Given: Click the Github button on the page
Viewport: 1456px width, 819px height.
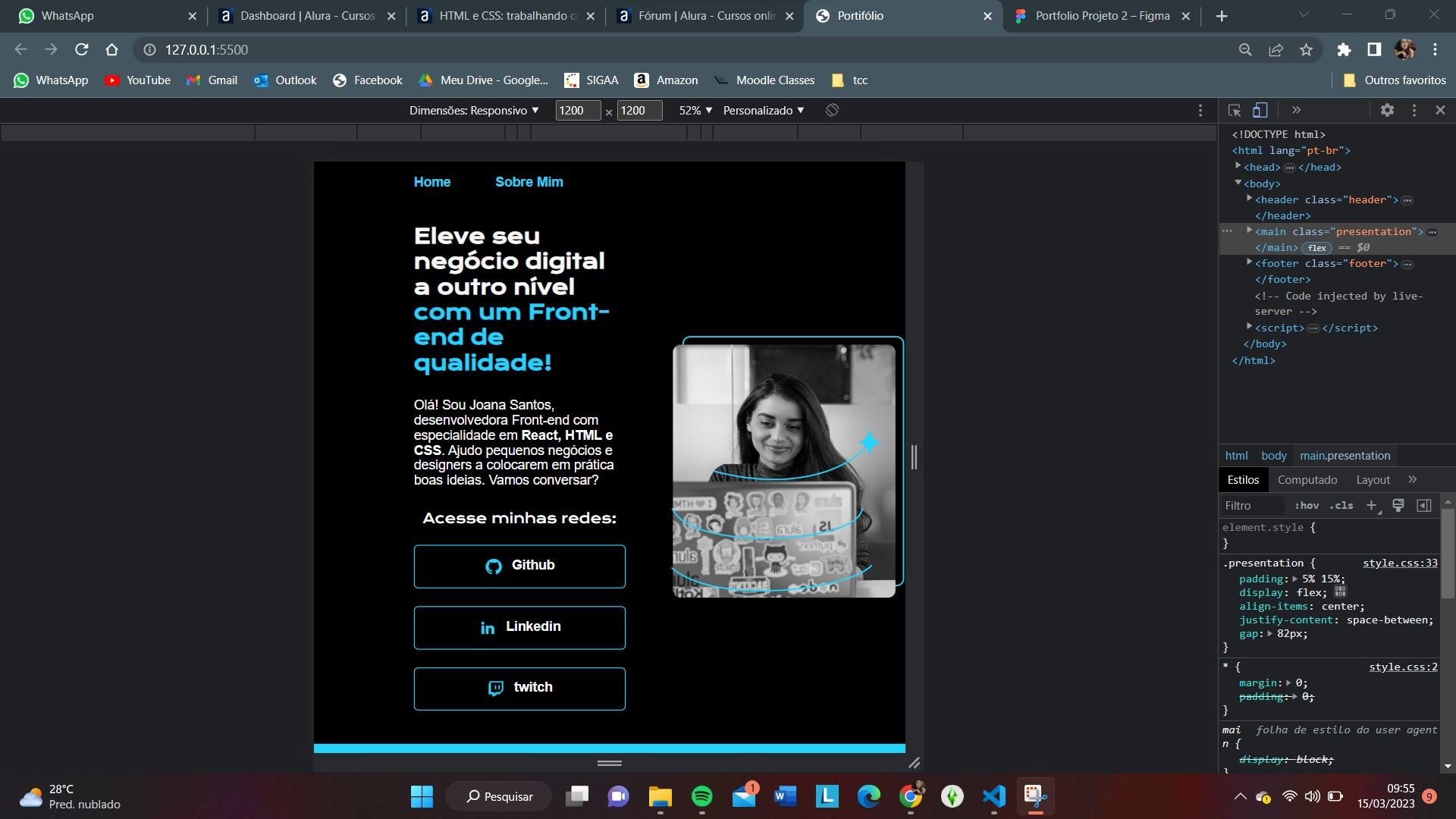Looking at the screenshot, I should click(519, 566).
